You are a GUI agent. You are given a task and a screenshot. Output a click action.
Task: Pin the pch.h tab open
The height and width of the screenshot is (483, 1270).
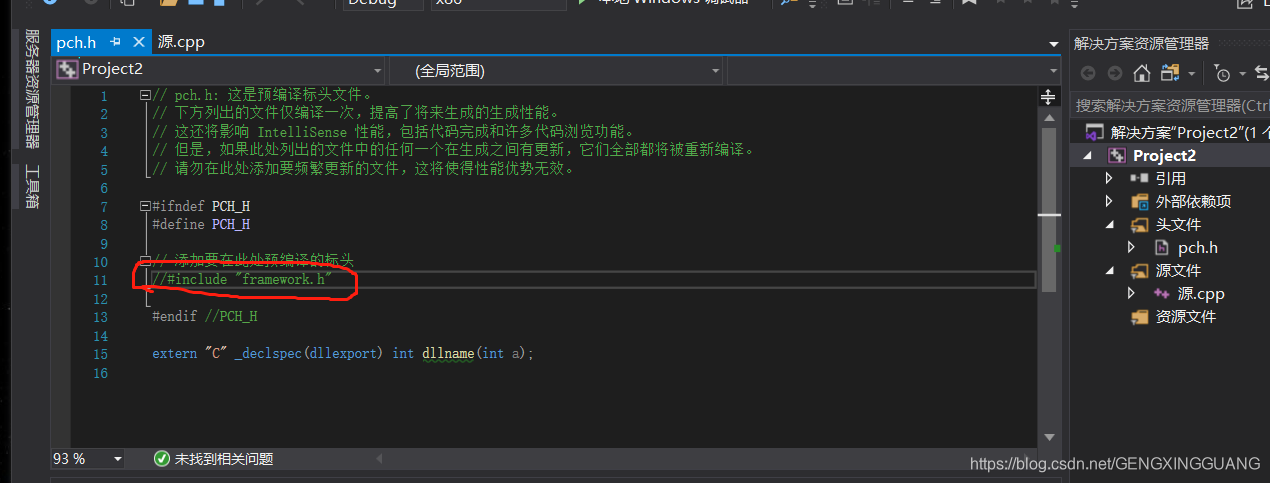(115, 42)
